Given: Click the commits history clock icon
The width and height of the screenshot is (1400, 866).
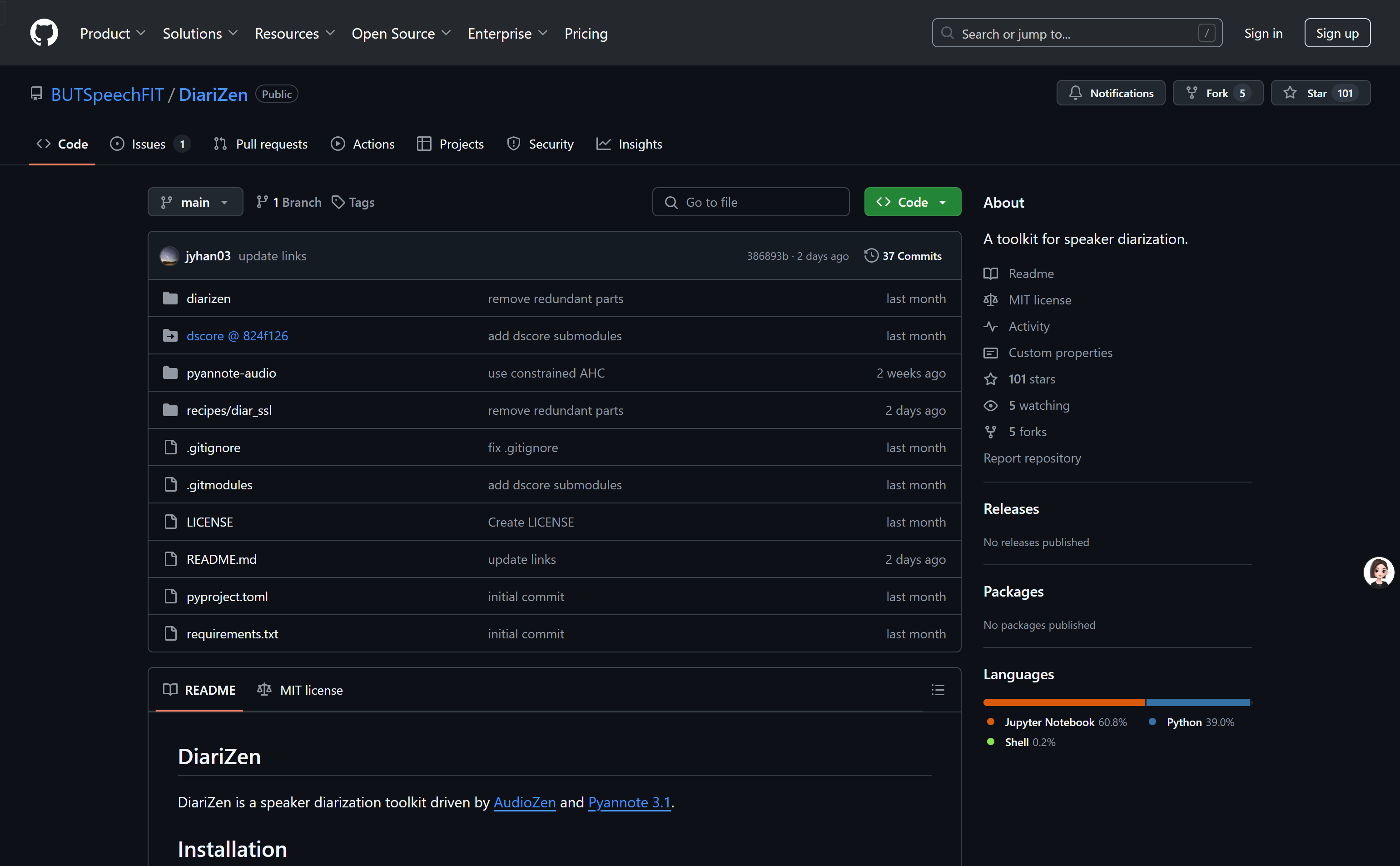Looking at the screenshot, I should (871, 255).
